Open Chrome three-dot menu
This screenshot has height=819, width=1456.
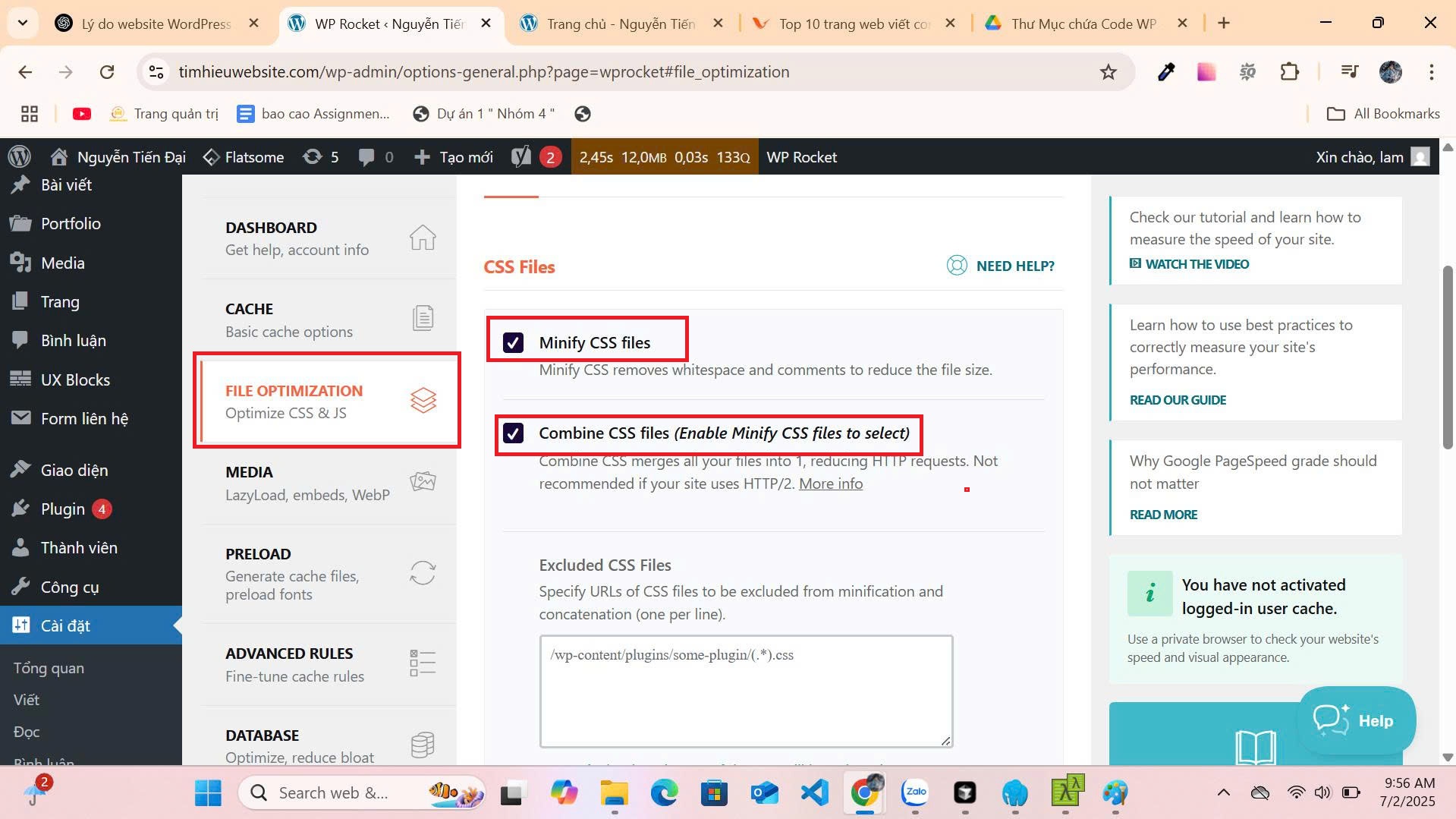coord(1431,72)
